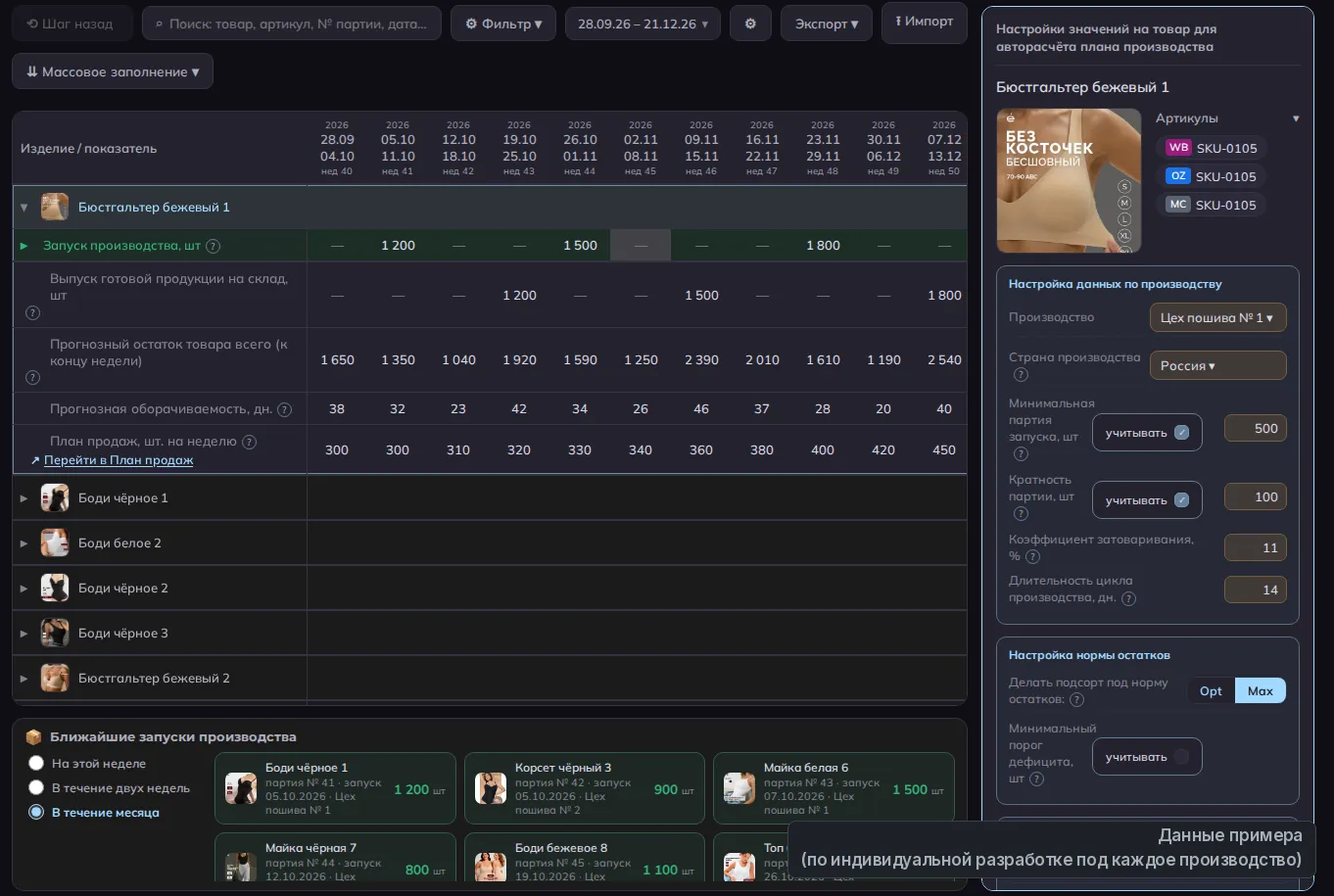1334x896 pixels.
Task: Expand the Боди белое 2 row
Action: pos(24,543)
